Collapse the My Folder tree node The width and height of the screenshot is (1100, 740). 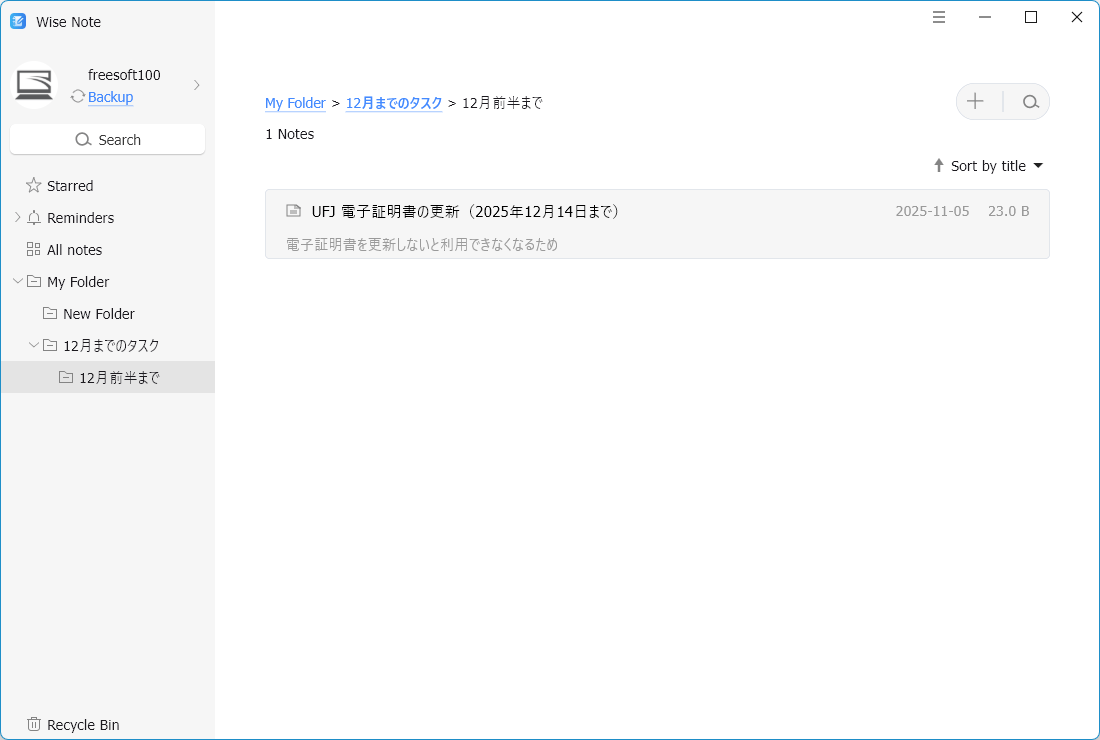tap(17, 281)
